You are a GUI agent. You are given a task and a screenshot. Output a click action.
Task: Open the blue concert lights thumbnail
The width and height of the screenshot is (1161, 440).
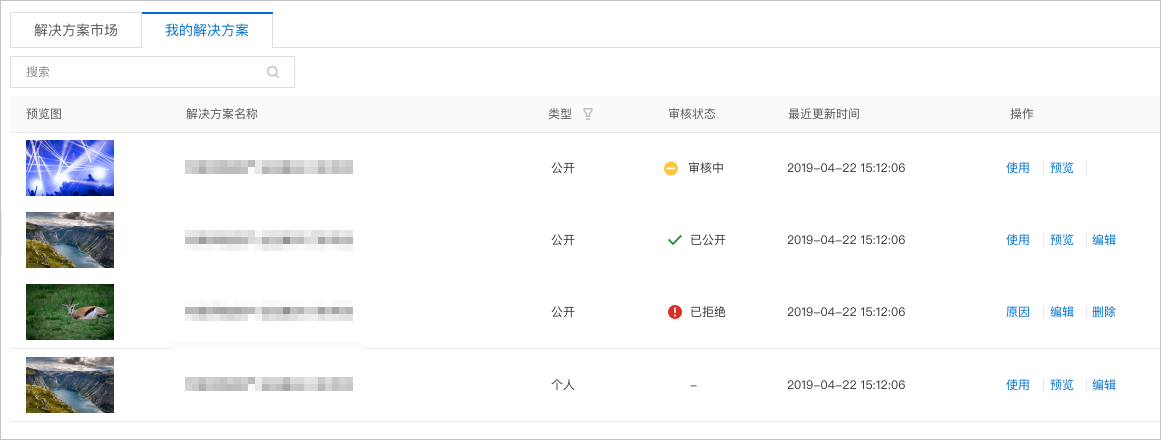point(70,168)
